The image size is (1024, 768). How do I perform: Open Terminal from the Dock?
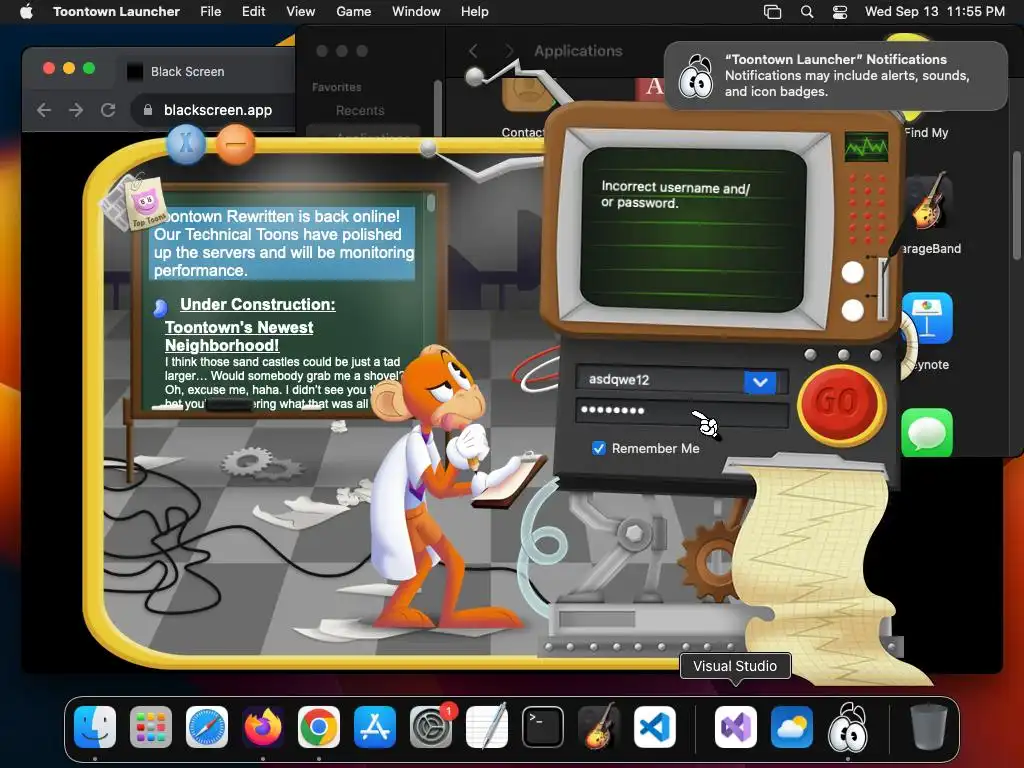pos(543,727)
